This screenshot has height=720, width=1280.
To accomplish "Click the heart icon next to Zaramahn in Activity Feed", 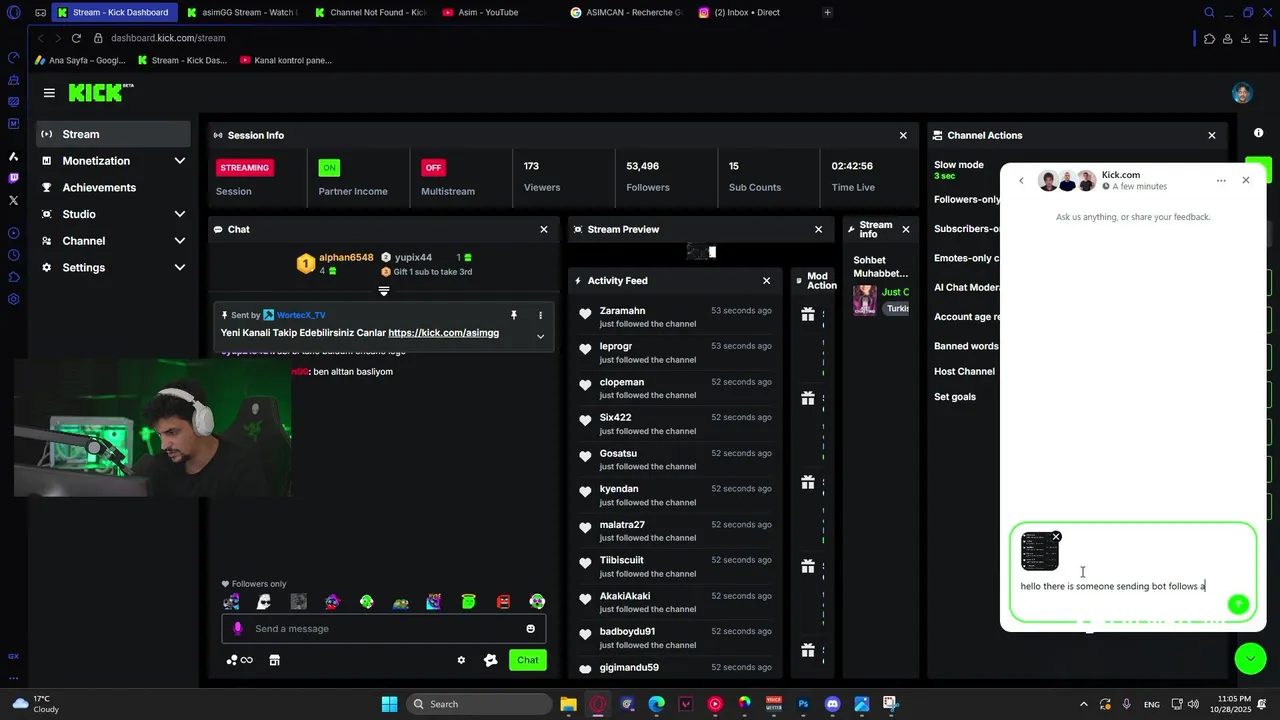I will point(585,314).
